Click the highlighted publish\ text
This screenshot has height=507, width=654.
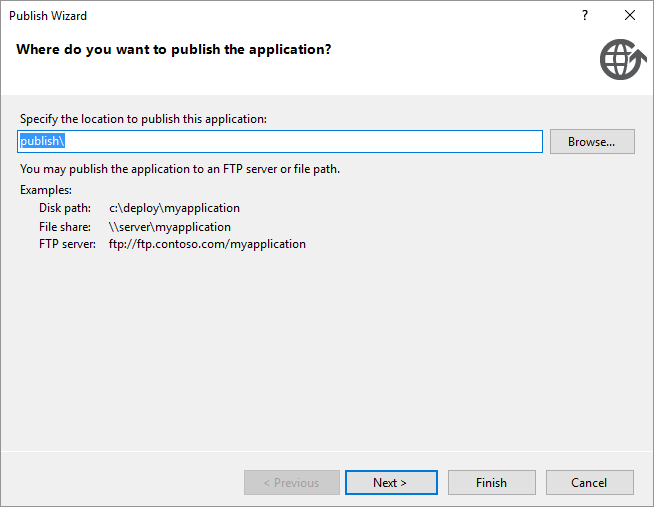(42, 141)
